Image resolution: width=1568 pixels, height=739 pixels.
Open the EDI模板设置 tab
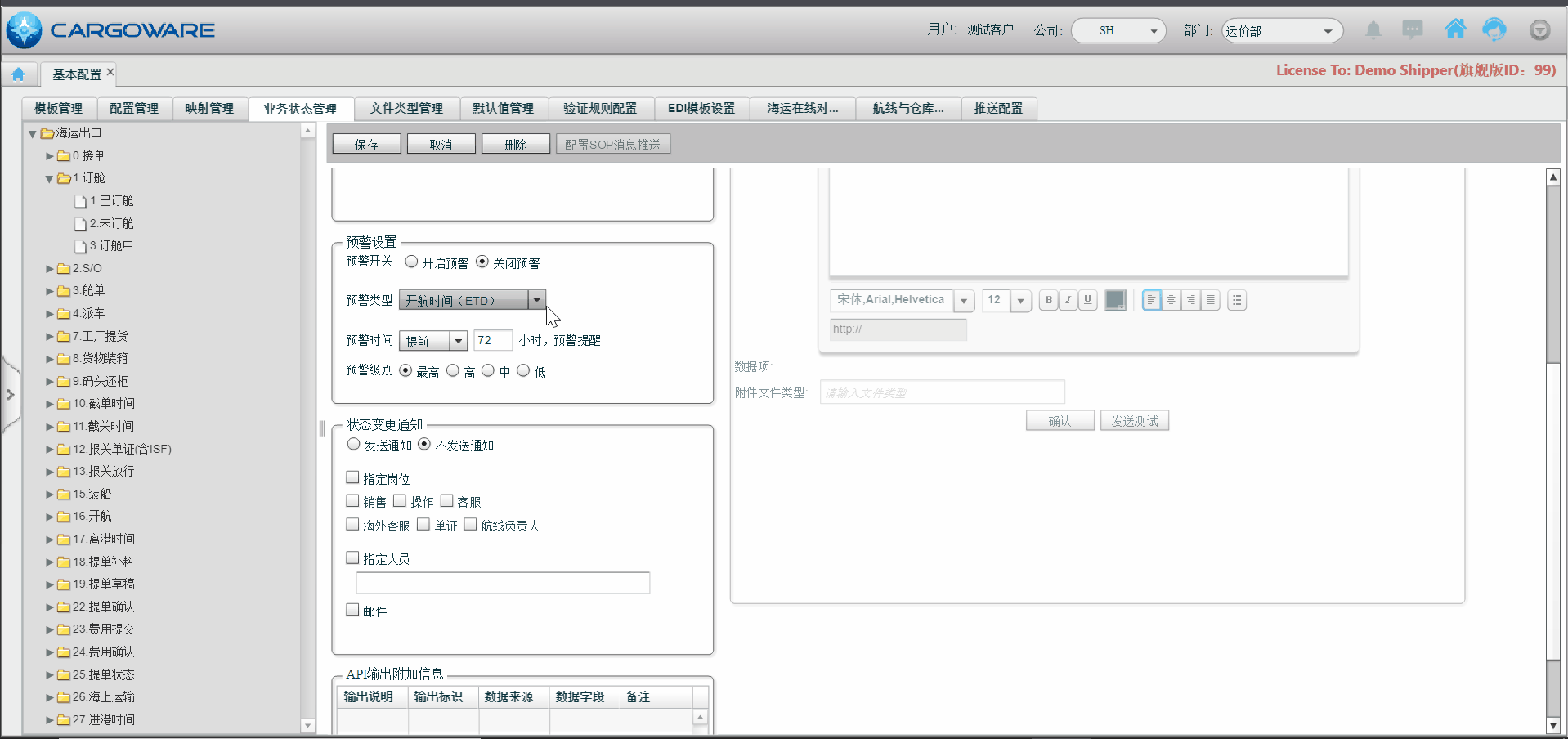tap(701, 108)
